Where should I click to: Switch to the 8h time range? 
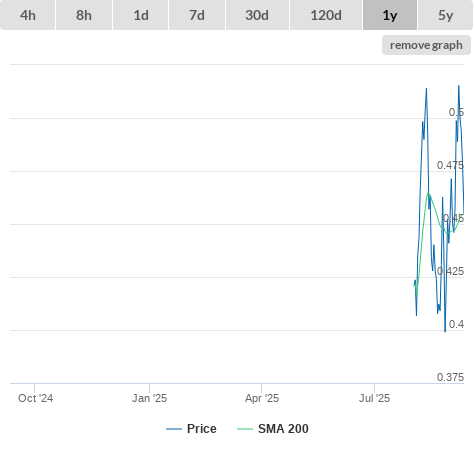click(84, 15)
